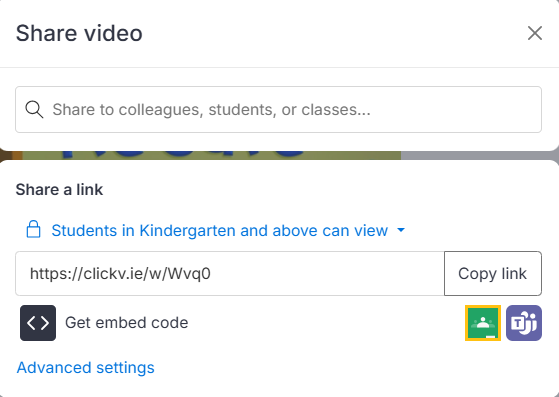Focus the Share to colleagues search field
This screenshot has height=397, width=559.
click(278, 109)
